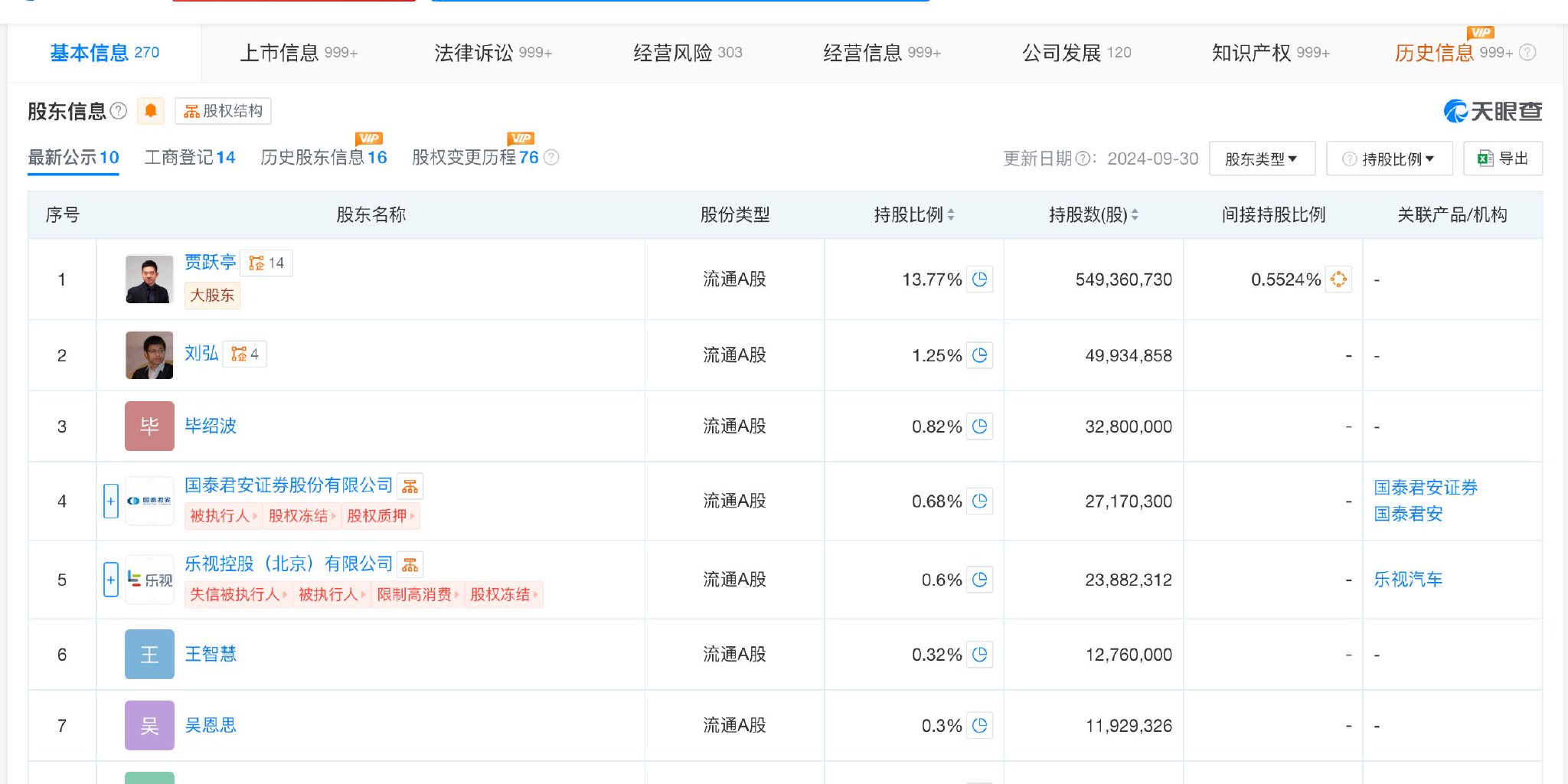Switch to the 经营风险 tab
Screen dimensions: 1568x784
688,53
